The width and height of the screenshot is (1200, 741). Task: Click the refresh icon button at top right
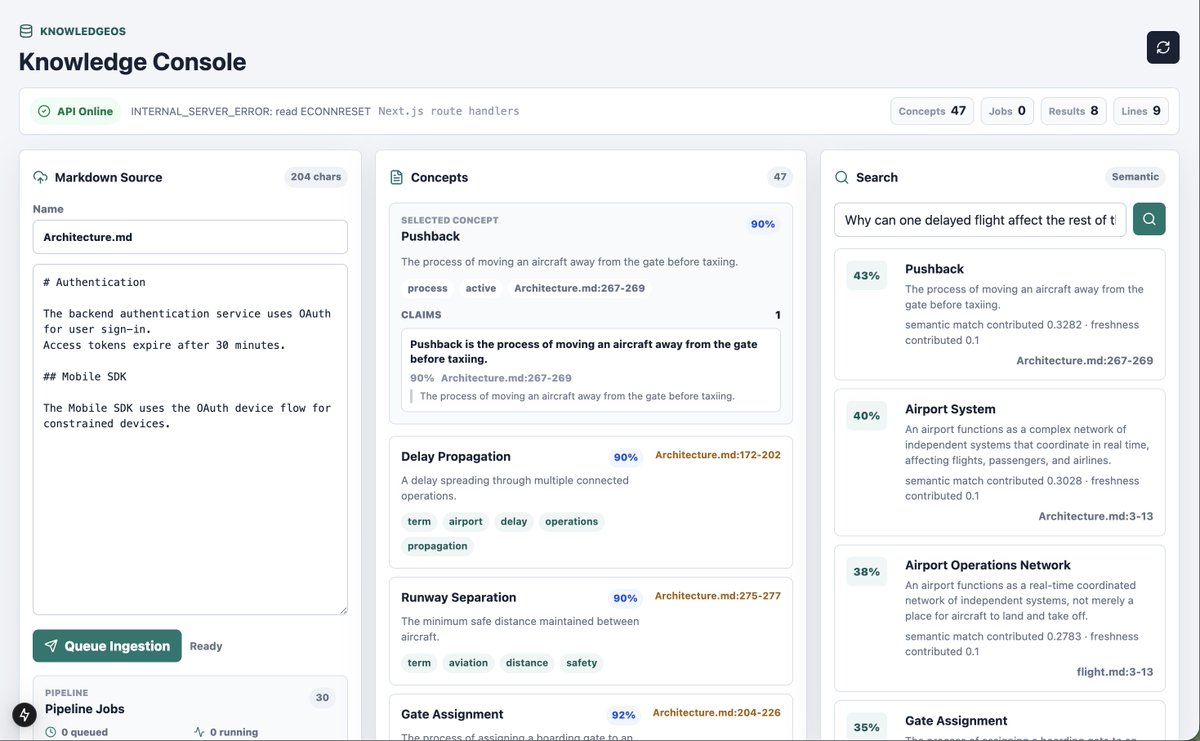(1163, 47)
